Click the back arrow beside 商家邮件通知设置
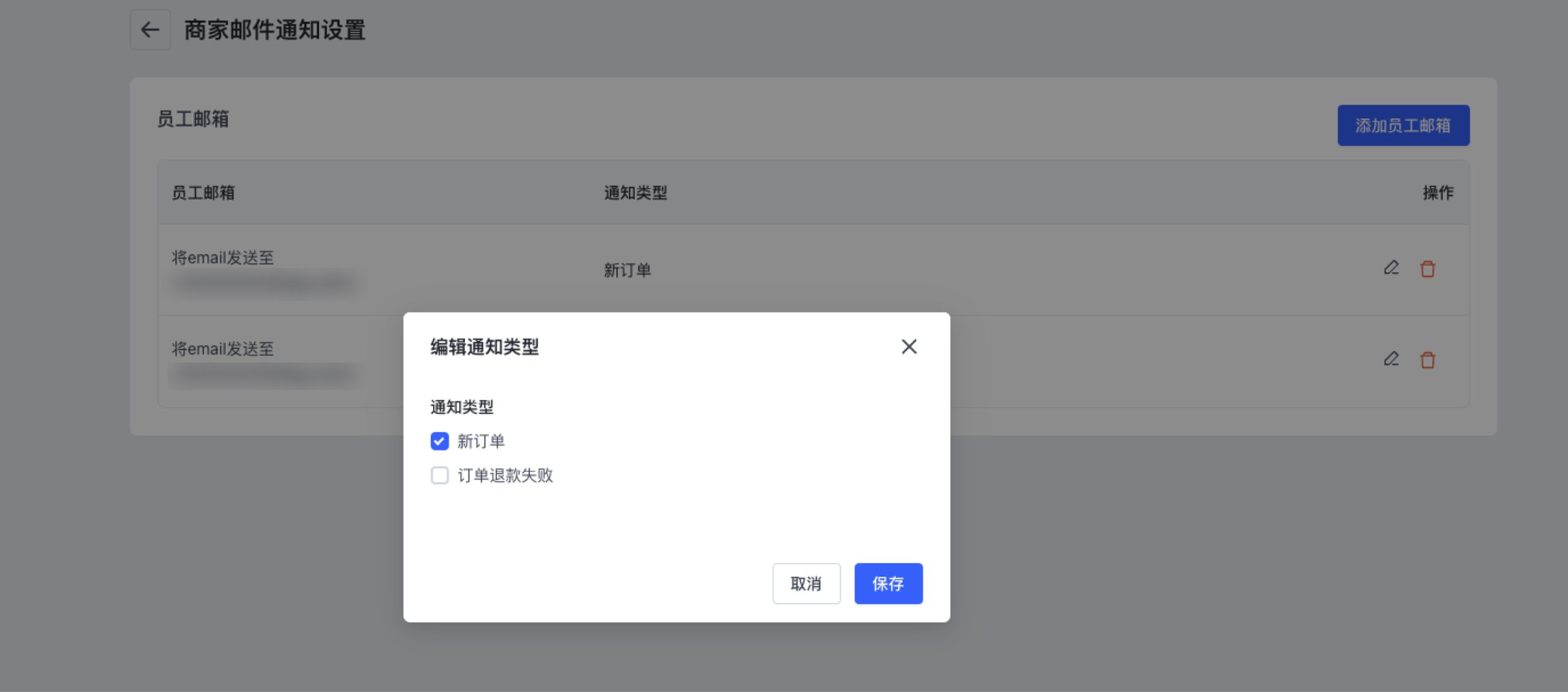 (x=150, y=30)
